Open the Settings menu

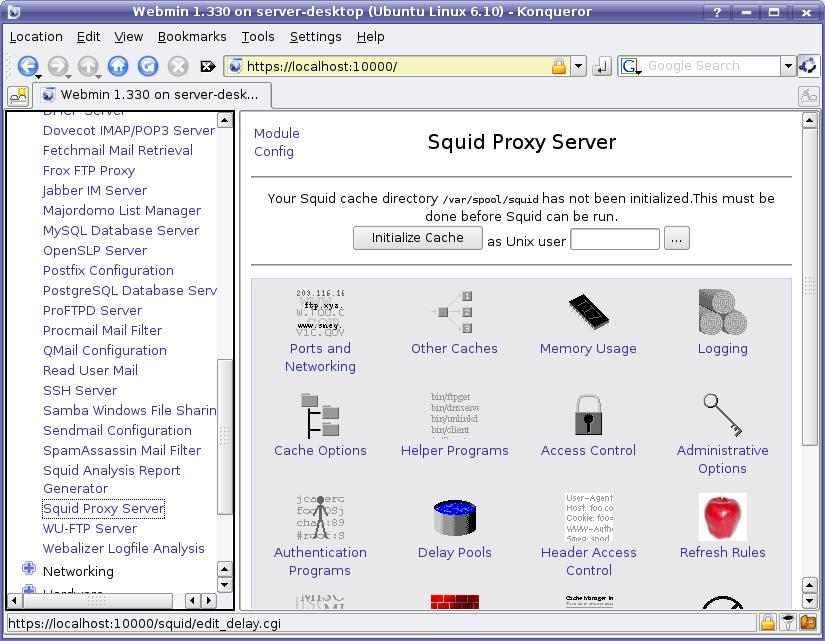coord(316,37)
